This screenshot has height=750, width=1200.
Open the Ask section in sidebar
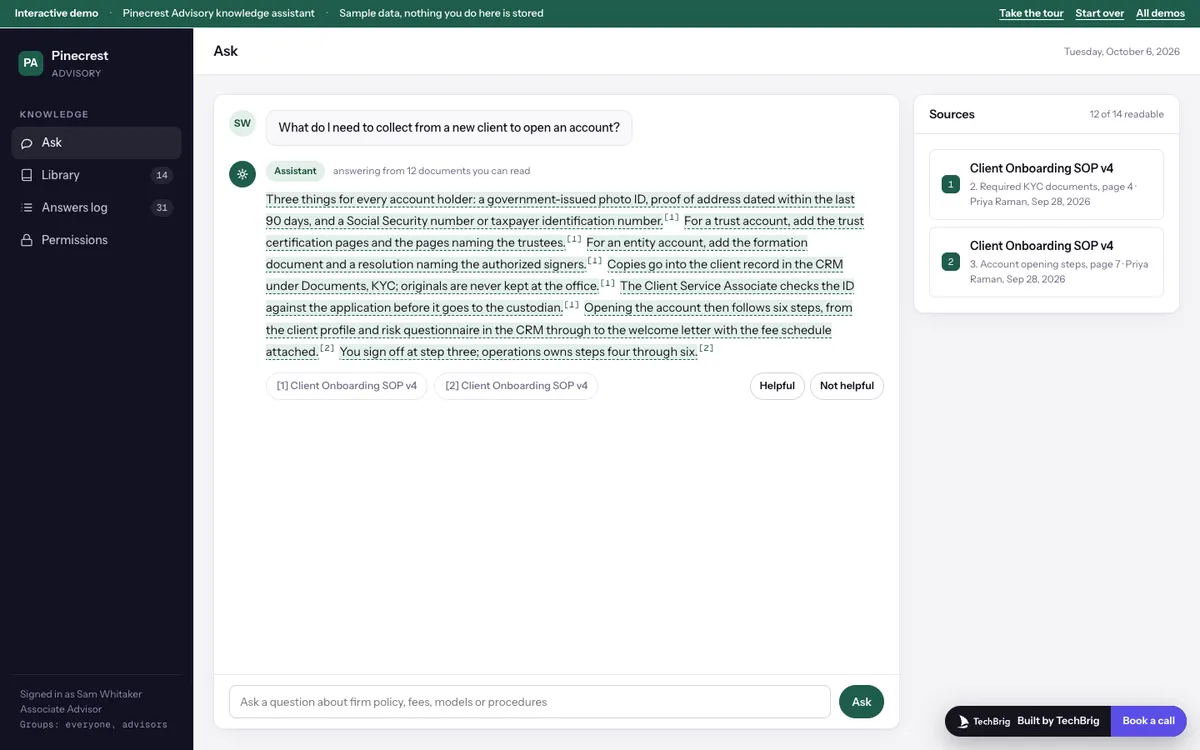point(96,143)
